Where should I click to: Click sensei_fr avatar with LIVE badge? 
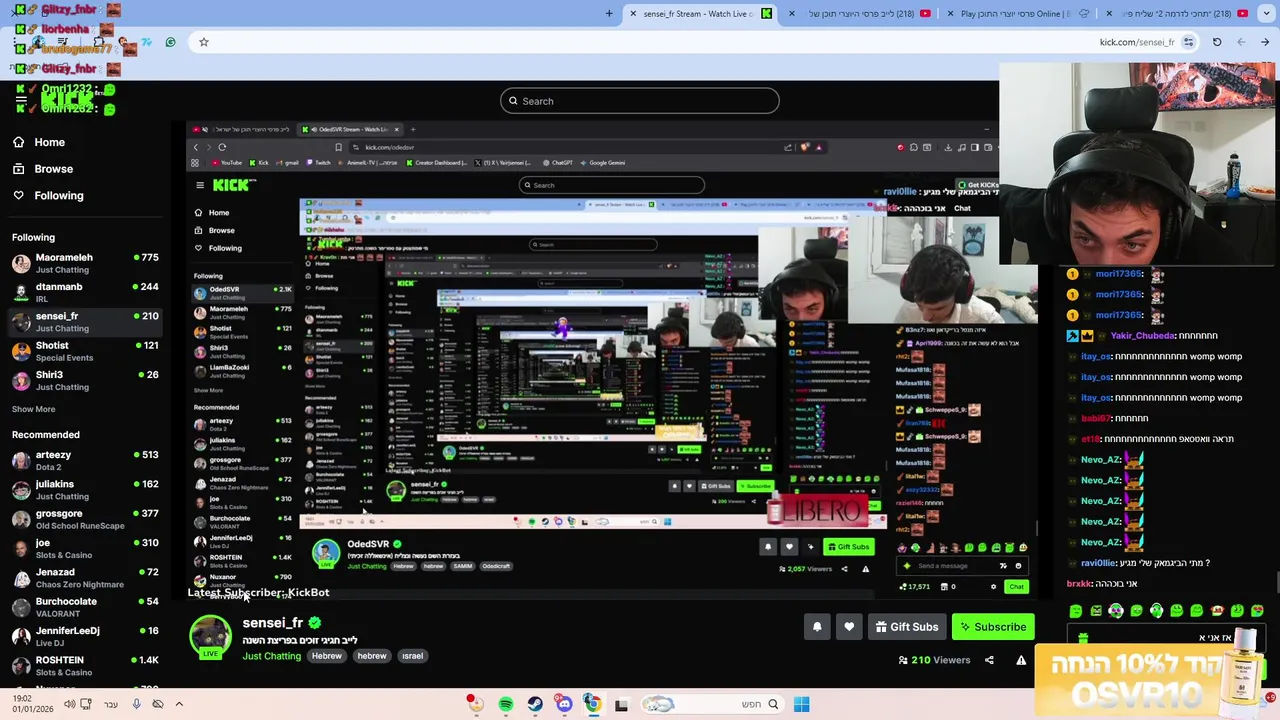pos(211,637)
